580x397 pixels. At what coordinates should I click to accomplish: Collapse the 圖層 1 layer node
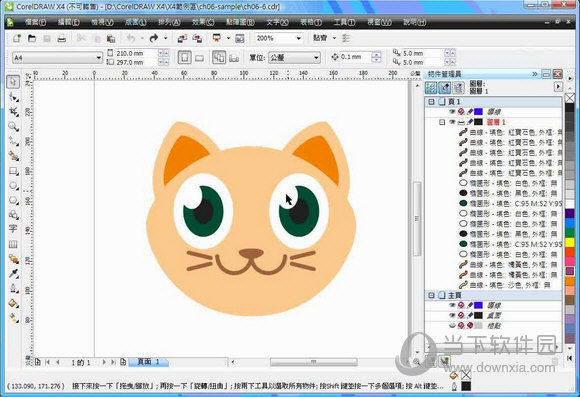(x=442, y=122)
